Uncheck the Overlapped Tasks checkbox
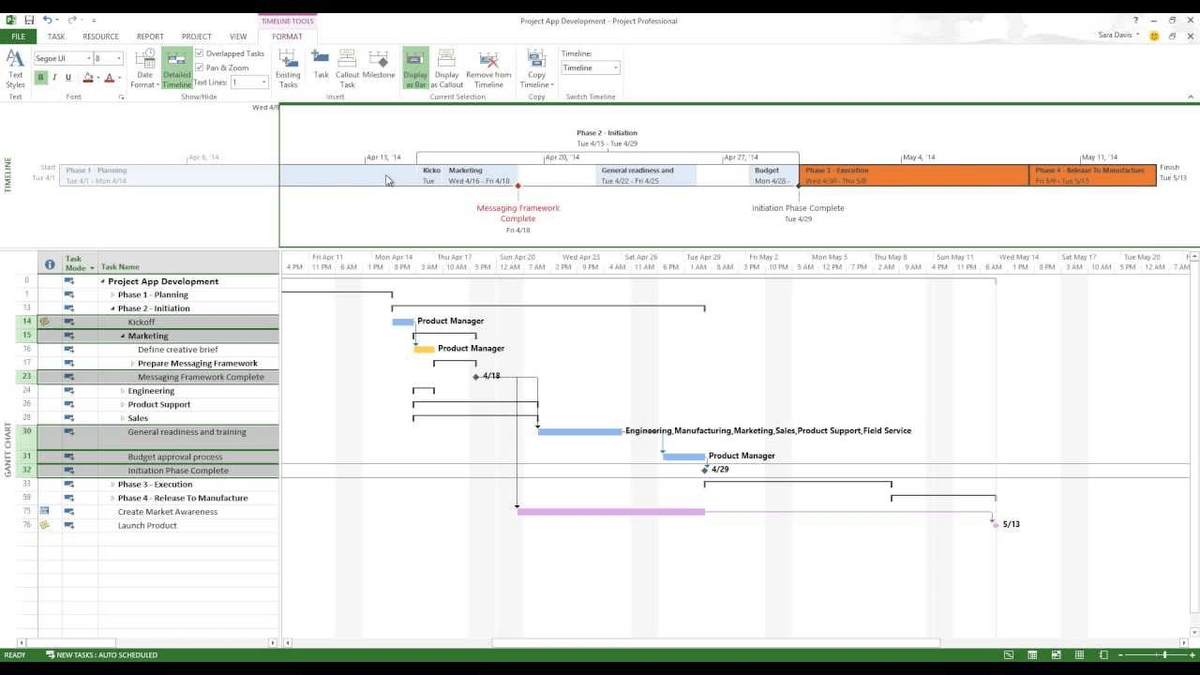1200x675 pixels. click(x=200, y=54)
